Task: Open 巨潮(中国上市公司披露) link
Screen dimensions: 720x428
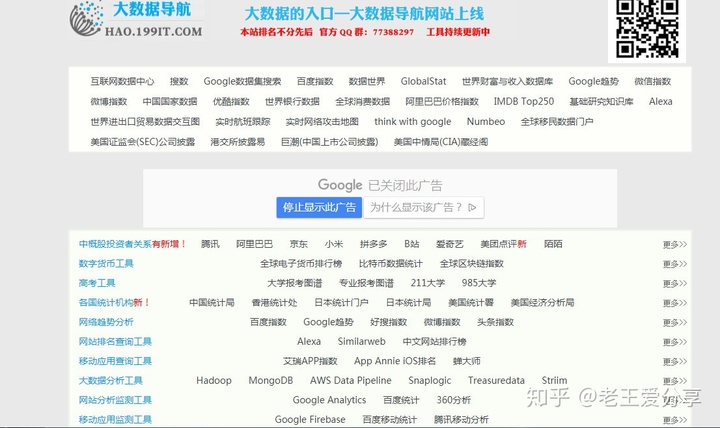Action: (330, 142)
